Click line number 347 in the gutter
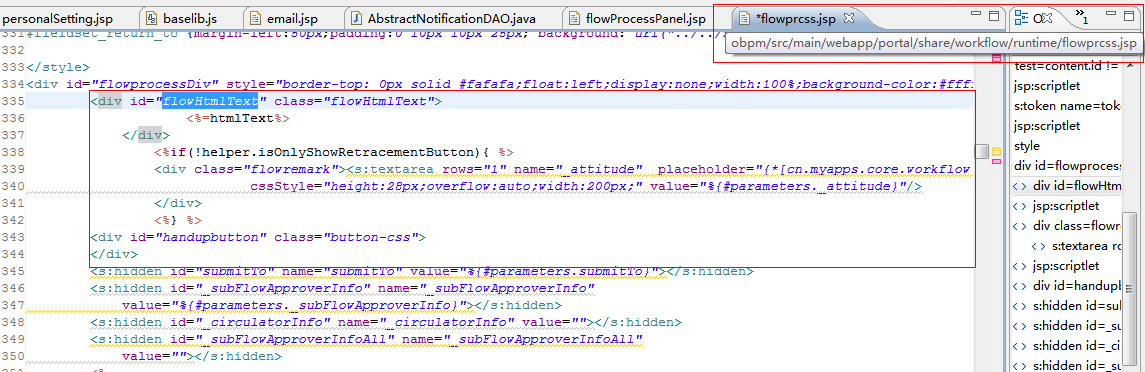This screenshot has height=372, width=1145. tap(12, 305)
